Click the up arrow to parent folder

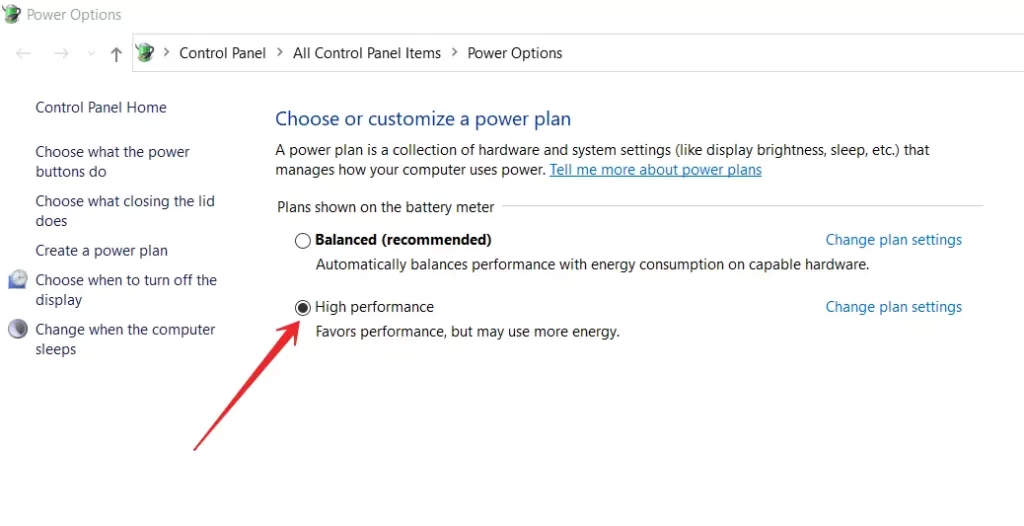(x=116, y=54)
